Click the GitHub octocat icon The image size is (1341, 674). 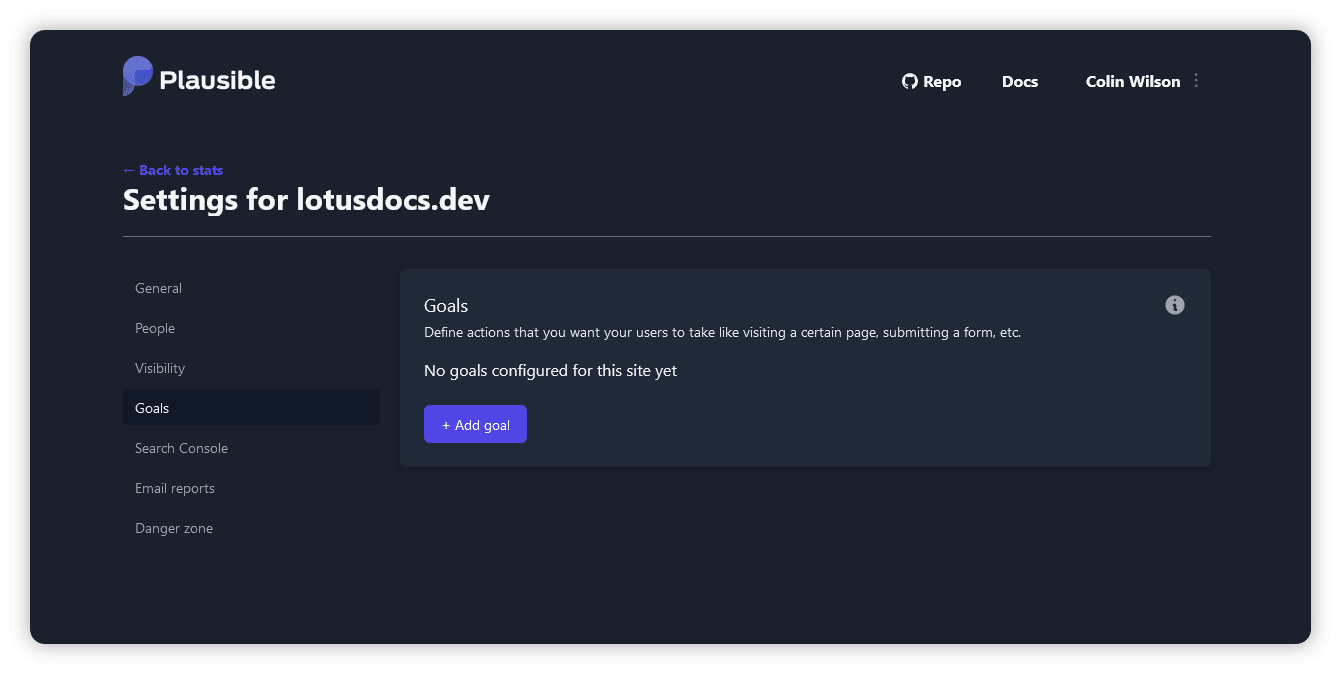point(909,82)
